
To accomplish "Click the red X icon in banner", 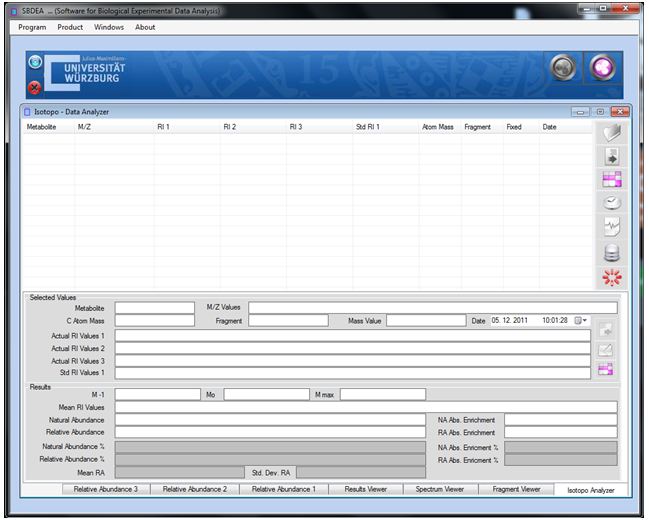I will tap(35, 87).
